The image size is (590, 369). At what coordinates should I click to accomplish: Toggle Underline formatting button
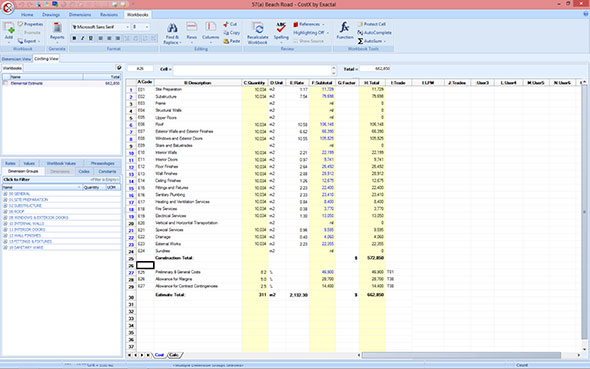pos(91,38)
